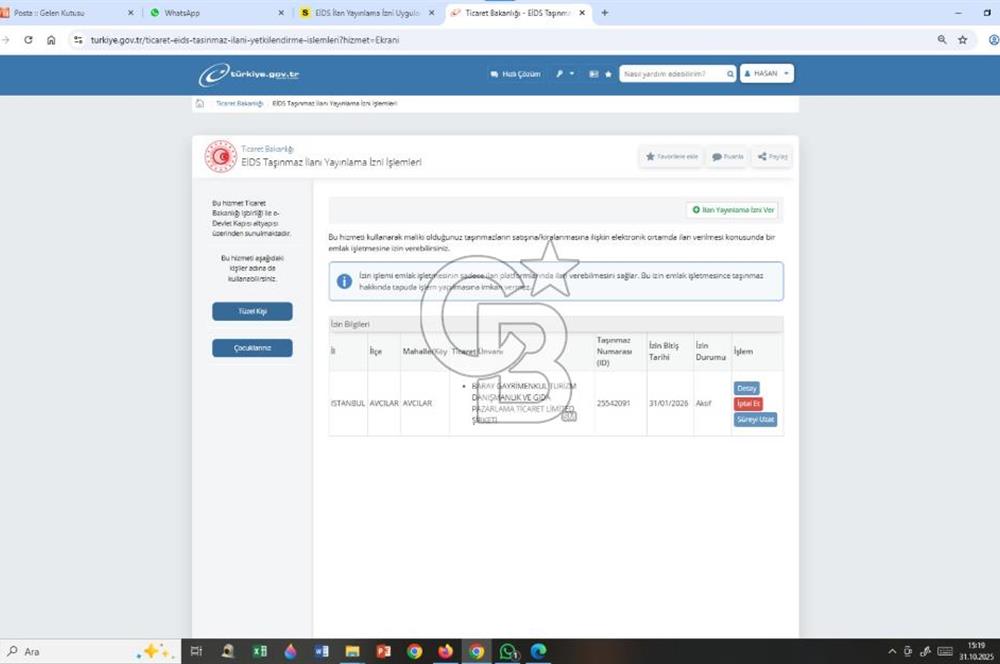Click the Ticaret Bakanlığı breadcrumb link
Screen dimensions: 1000x664
[239, 103]
